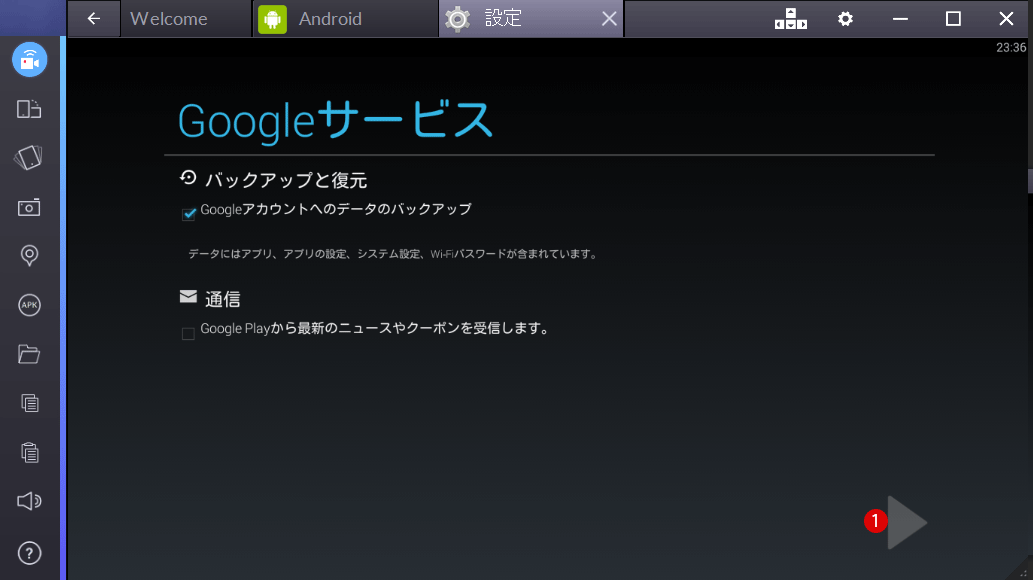Maximize the BlueStacks window
1033x580 pixels.
tap(953, 18)
